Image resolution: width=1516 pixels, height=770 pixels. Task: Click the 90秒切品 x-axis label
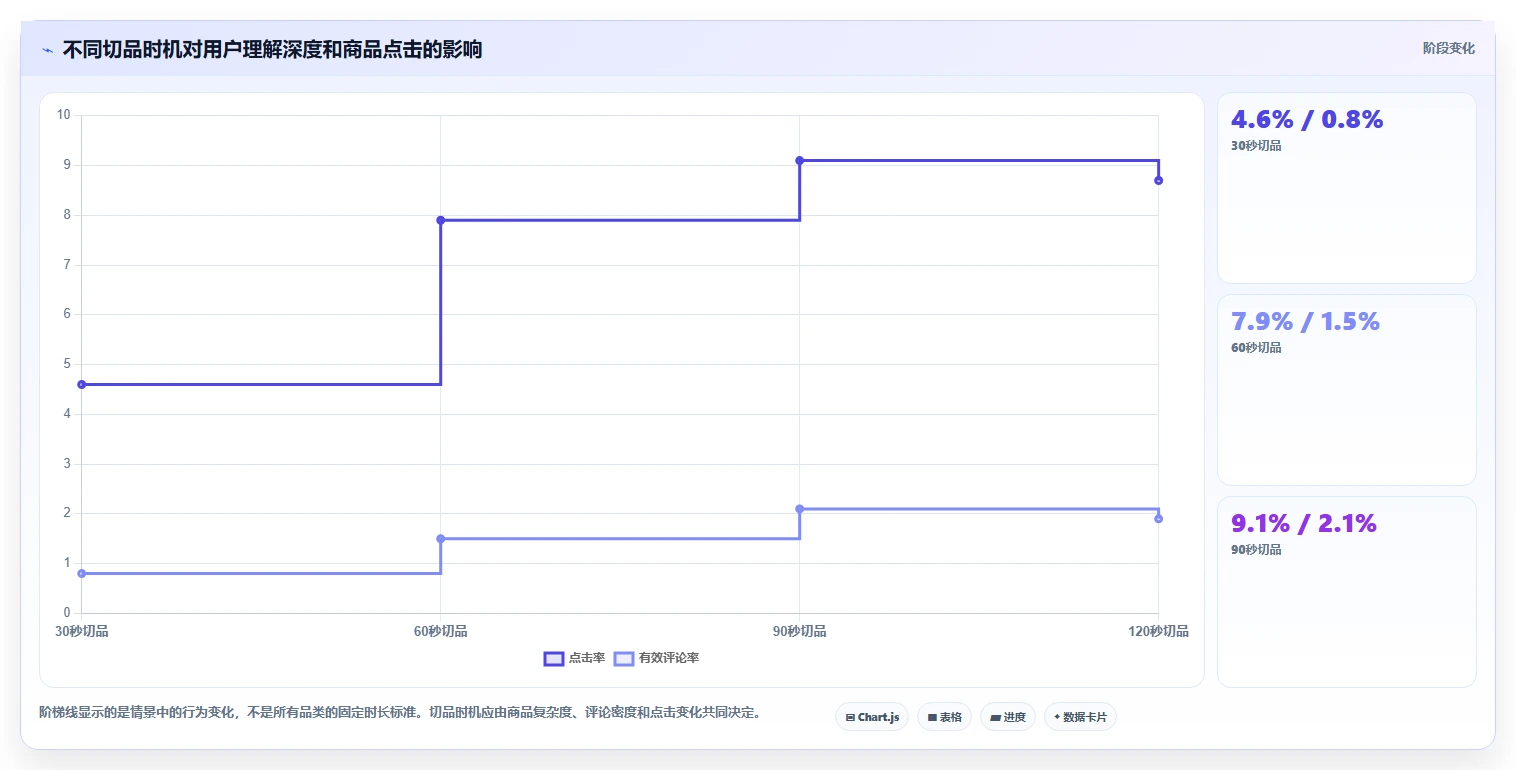[x=799, y=631]
